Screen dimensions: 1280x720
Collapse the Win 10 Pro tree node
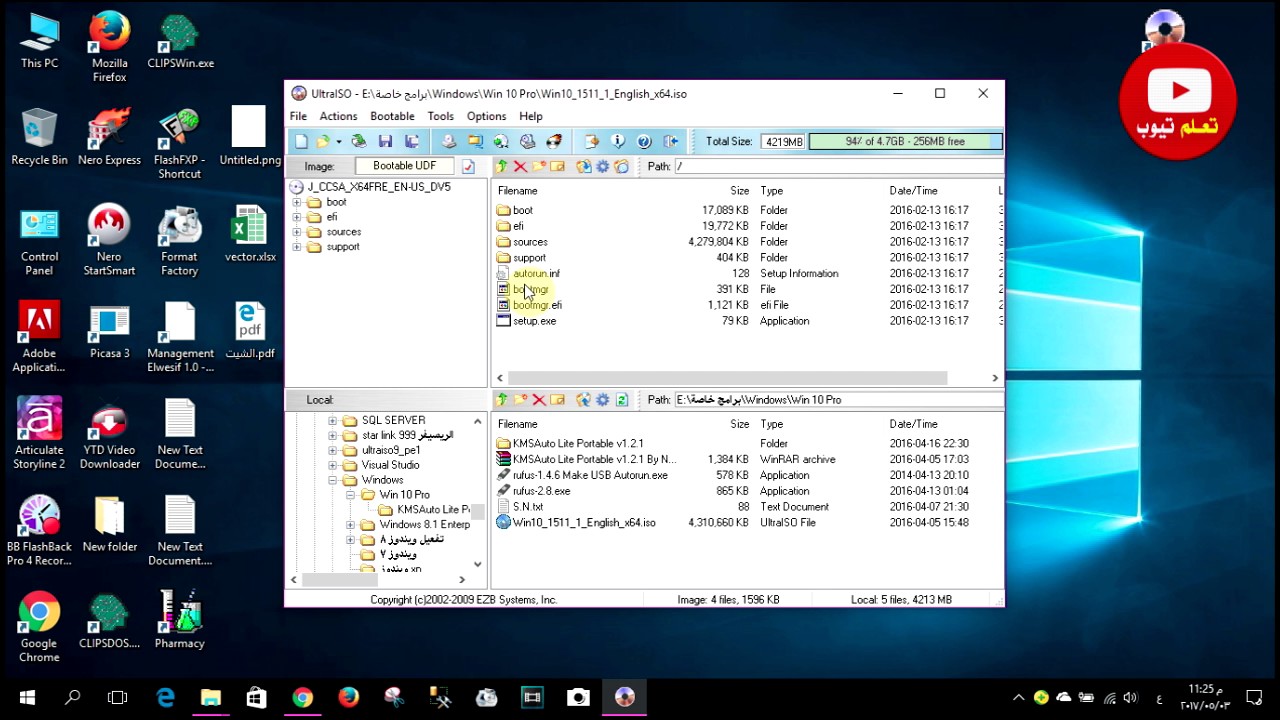(x=350, y=495)
